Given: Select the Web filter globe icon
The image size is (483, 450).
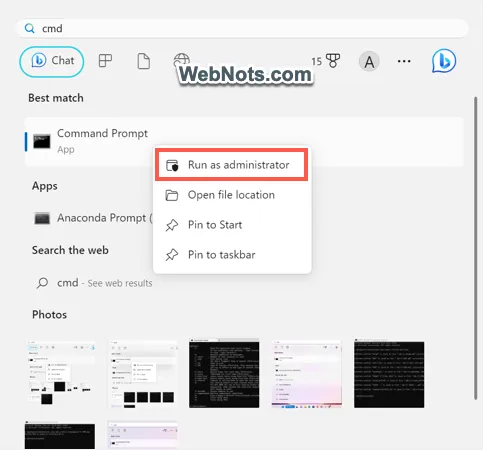Looking at the screenshot, I should click(182, 59).
